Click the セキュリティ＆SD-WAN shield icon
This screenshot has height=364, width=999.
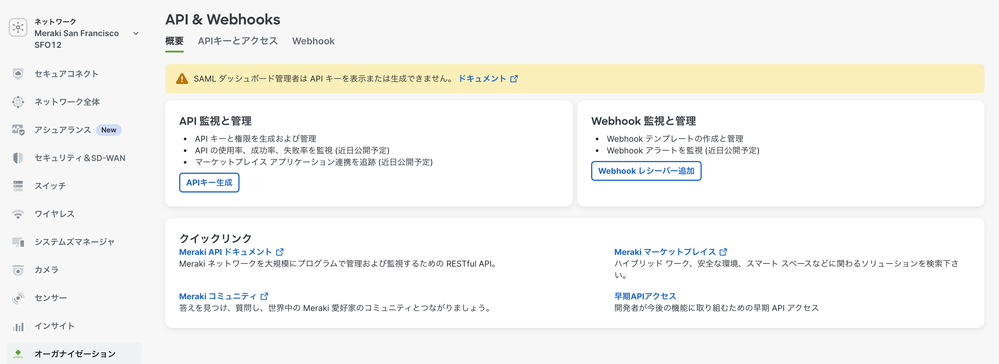tap(18, 157)
